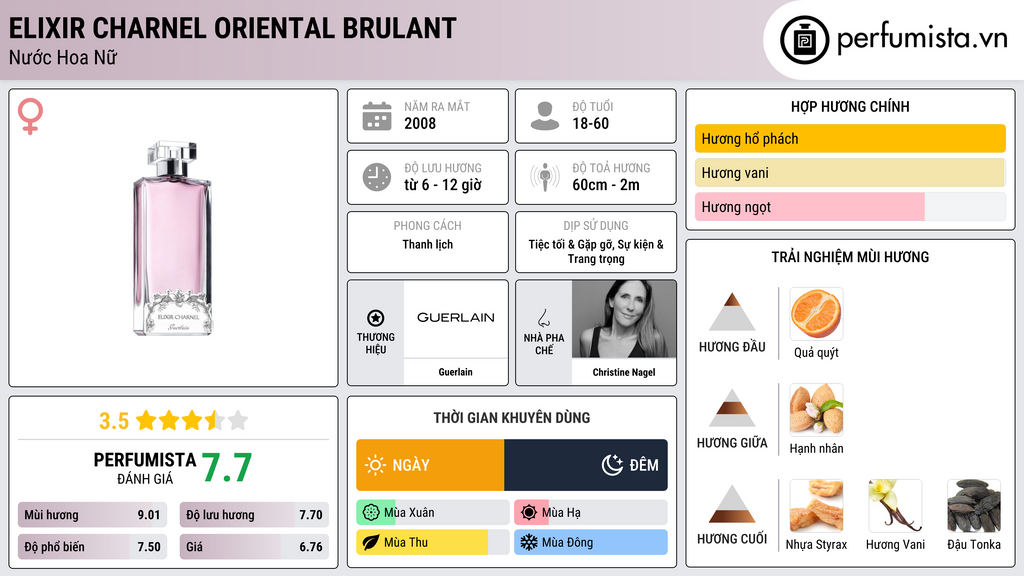
Task: Click the age range value 18-60
Action: (x=590, y=123)
